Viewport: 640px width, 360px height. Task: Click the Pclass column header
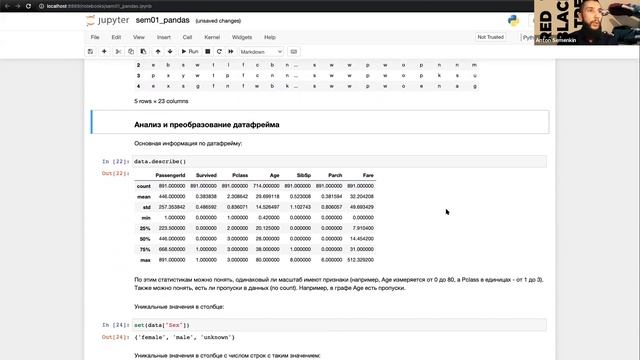[x=240, y=175]
